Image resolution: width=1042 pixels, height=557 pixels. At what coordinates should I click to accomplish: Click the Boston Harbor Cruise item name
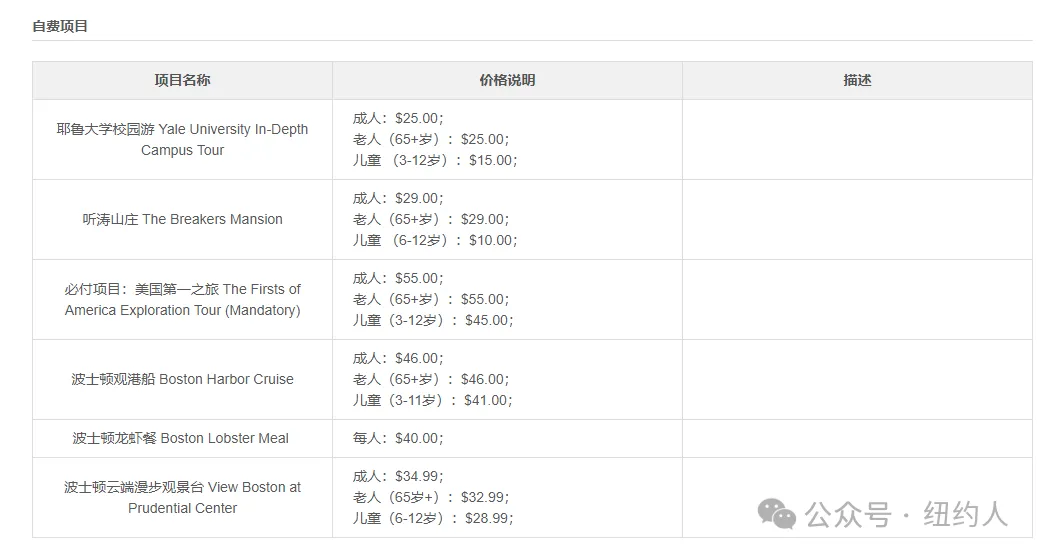click(x=182, y=380)
